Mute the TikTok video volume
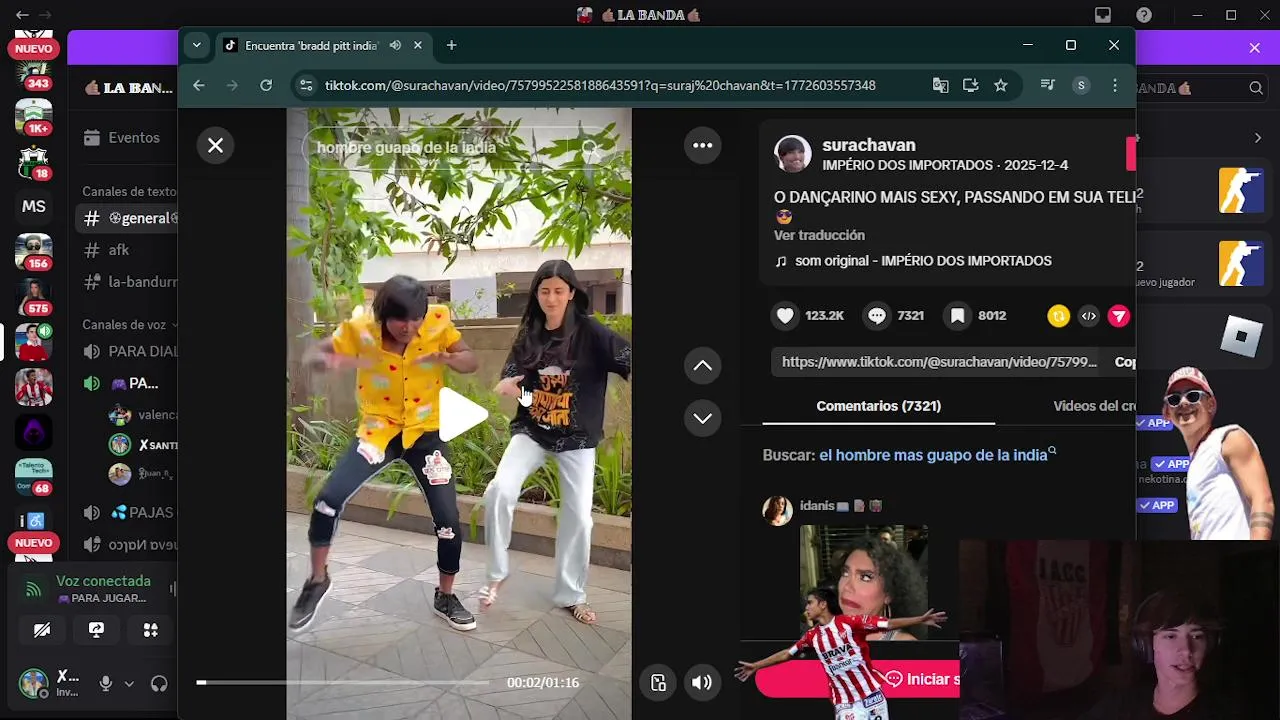Image resolution: width=1280 pixels, height=720 pixels. [x=702, y=683]
